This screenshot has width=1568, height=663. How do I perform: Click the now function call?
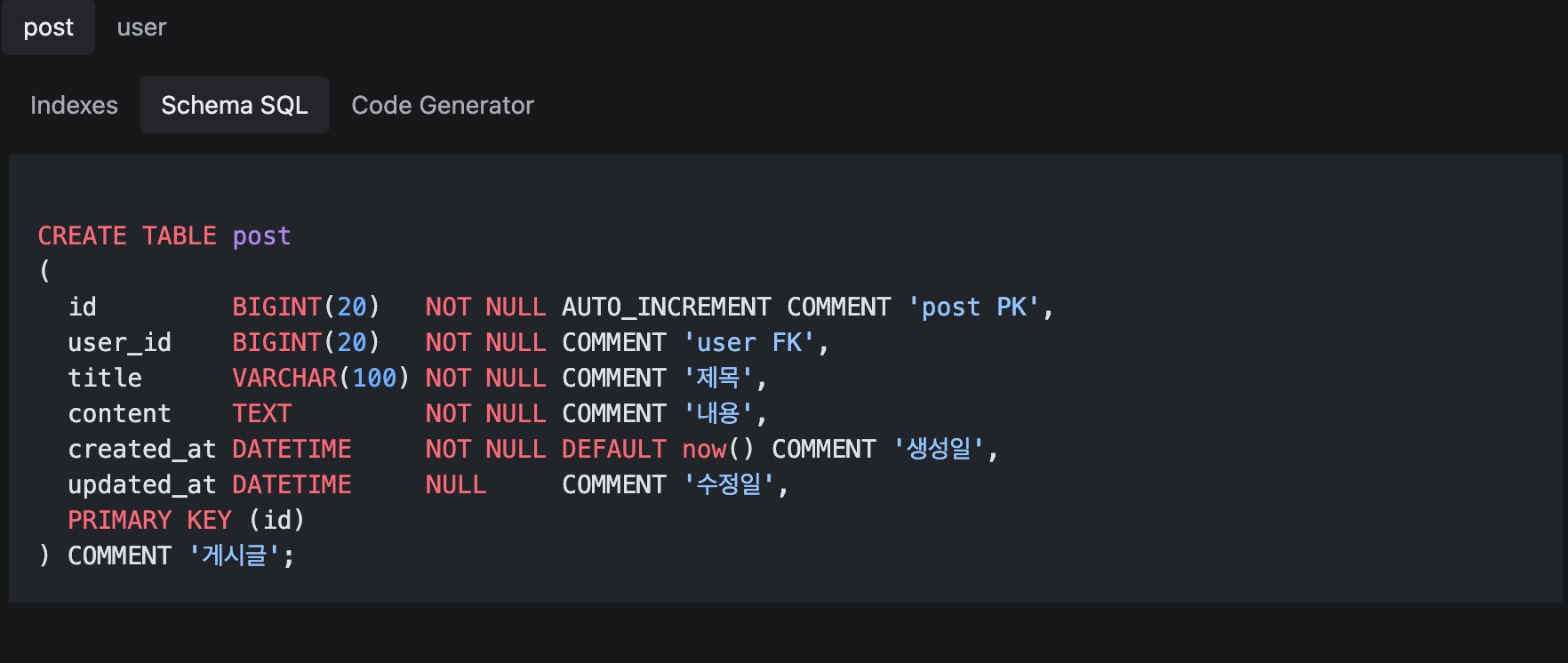(x=704, y=449)
